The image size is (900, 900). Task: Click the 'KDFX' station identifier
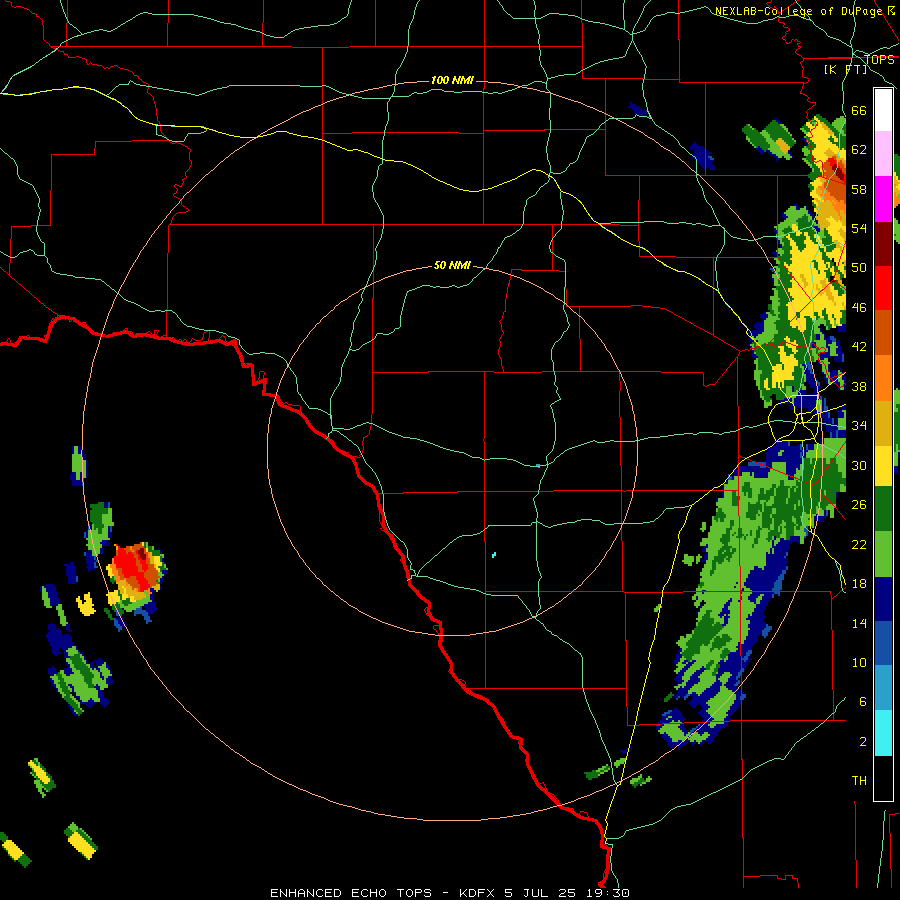pyautogui.click(x=479, y=893)
